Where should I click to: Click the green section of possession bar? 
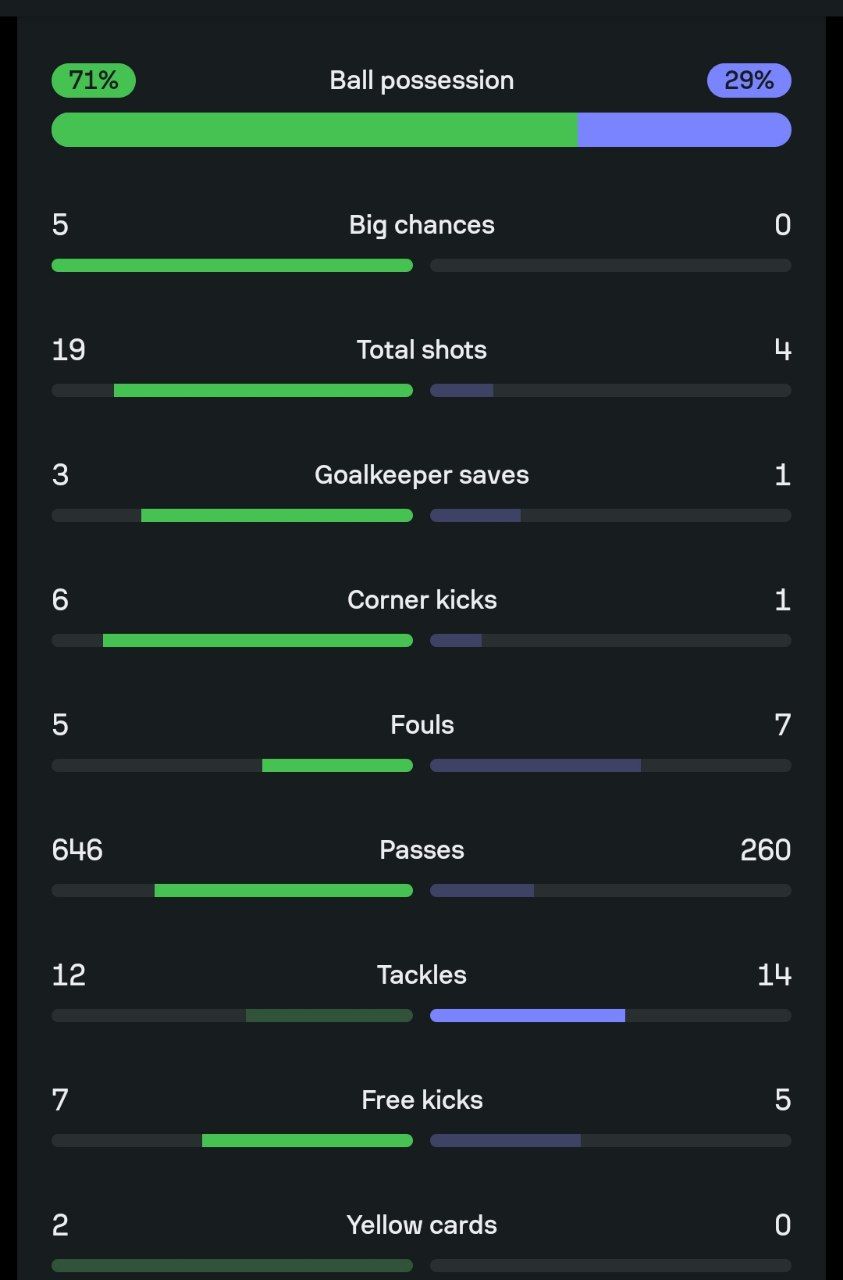[314, 130]
